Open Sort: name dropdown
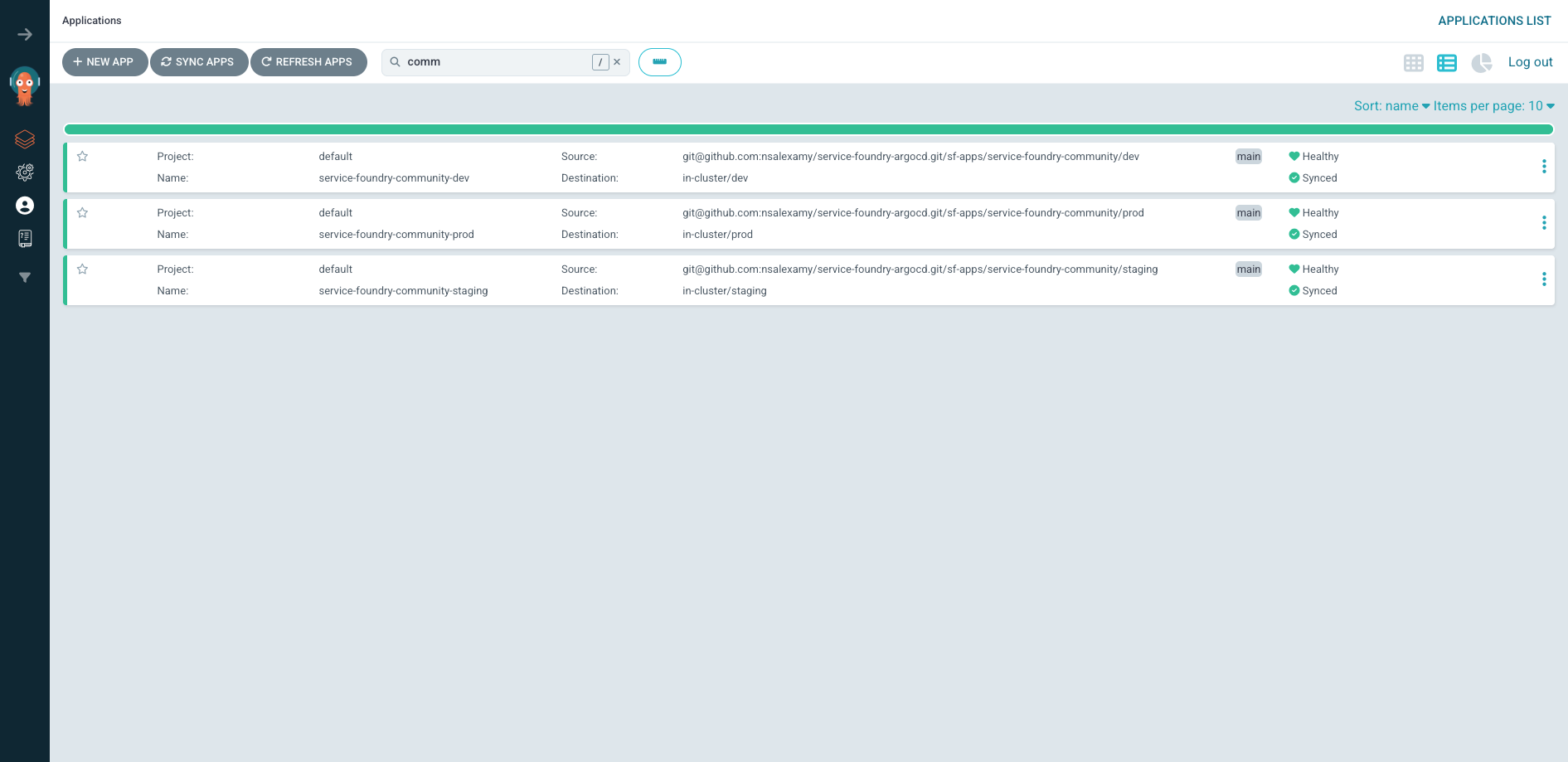This screenshot has height=762, width=1568. pos(1390,105)
